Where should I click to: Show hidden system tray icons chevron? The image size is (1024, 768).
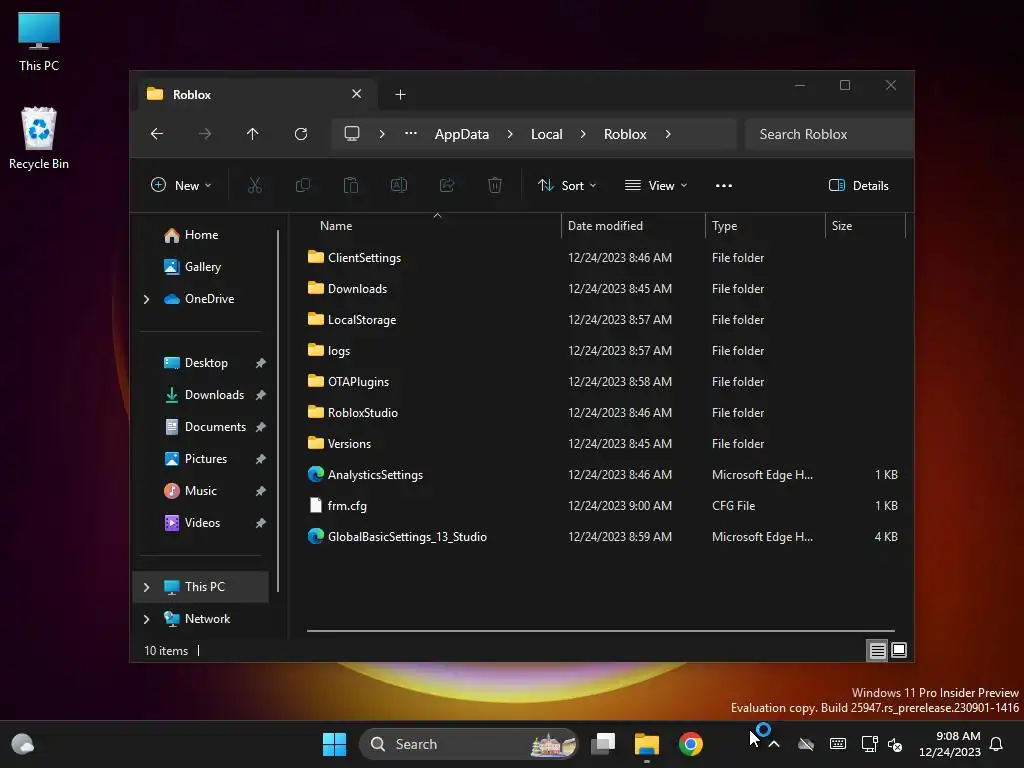775,744
